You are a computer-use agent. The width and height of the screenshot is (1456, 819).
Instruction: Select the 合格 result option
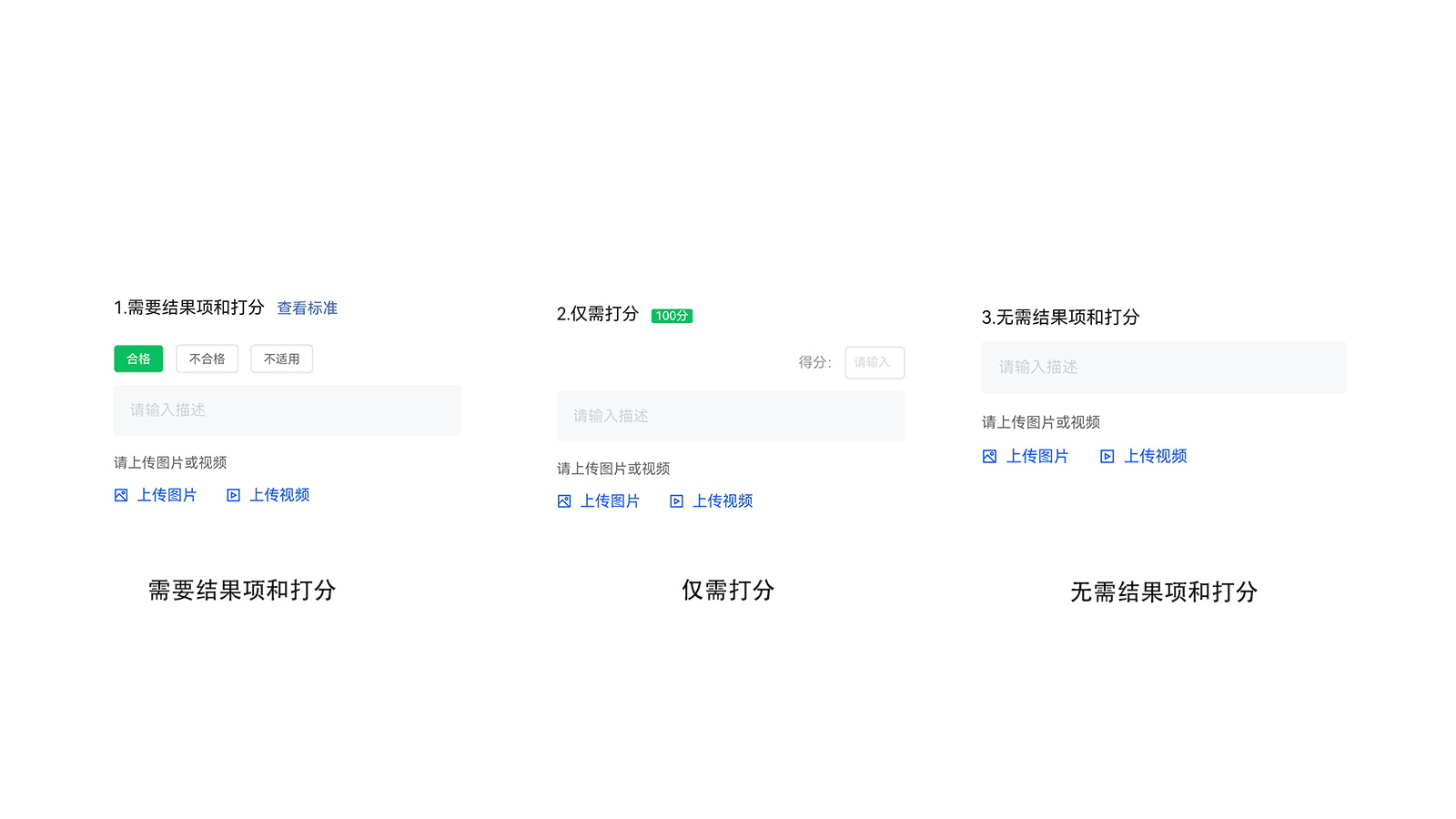coord(137,359)
